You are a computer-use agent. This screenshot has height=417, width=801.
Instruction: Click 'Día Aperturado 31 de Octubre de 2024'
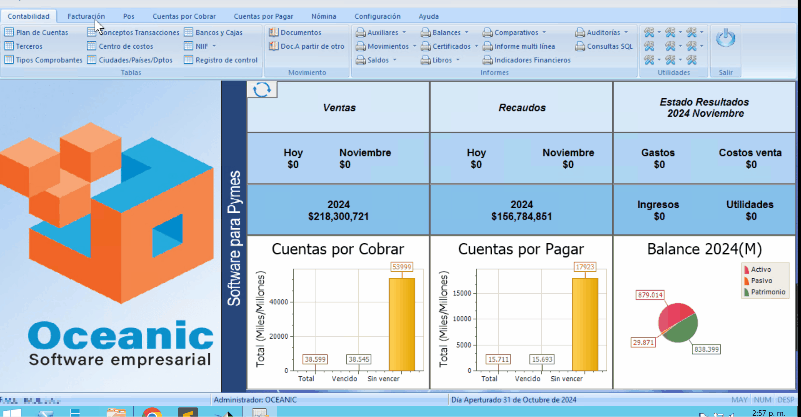tap(513, 400)
